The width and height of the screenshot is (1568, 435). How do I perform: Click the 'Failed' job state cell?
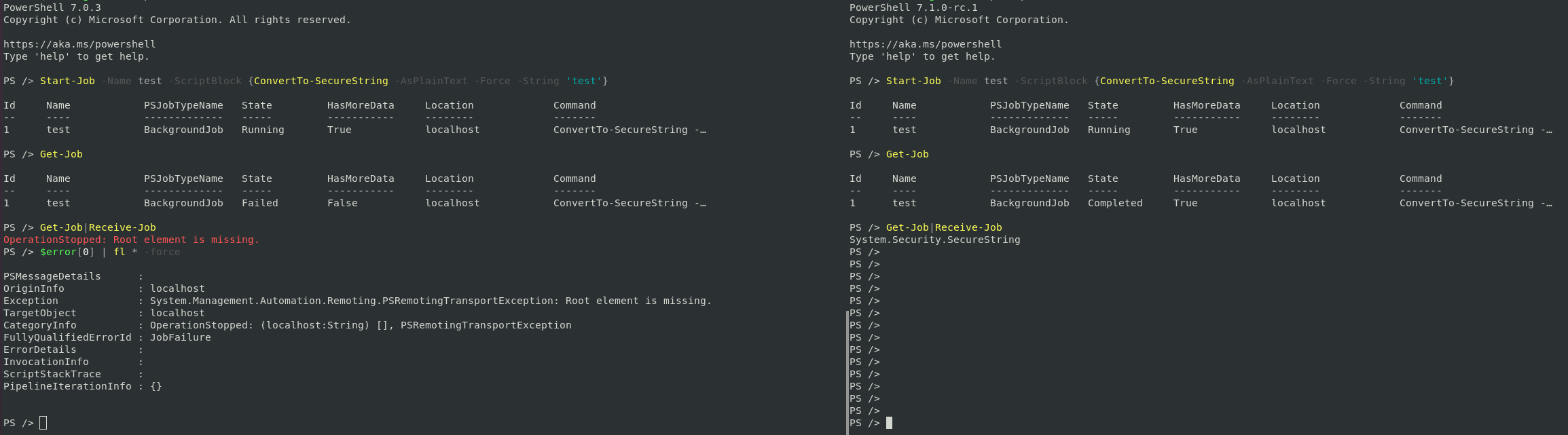[260, 203]
